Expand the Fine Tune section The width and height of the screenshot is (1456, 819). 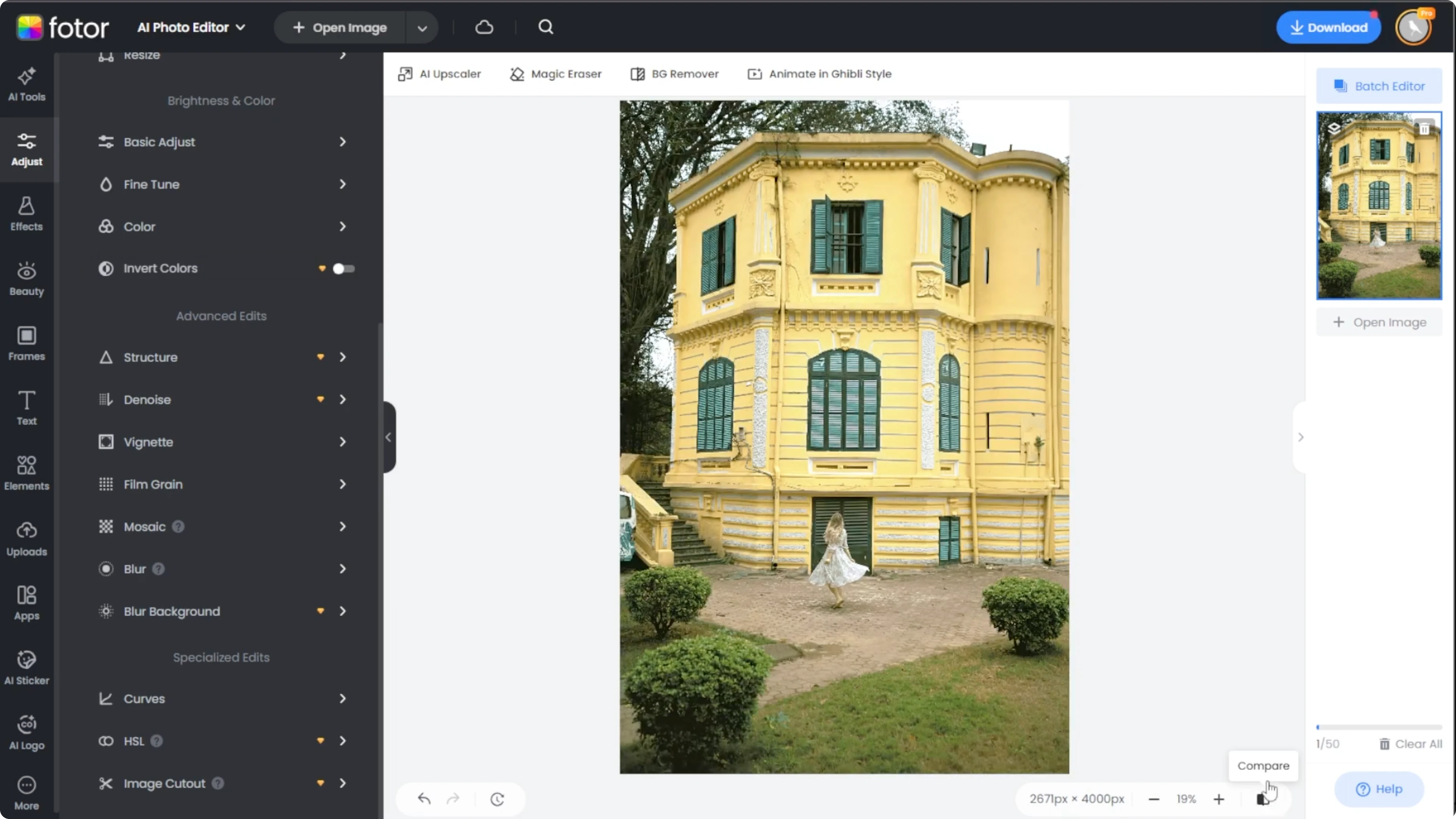222,184
